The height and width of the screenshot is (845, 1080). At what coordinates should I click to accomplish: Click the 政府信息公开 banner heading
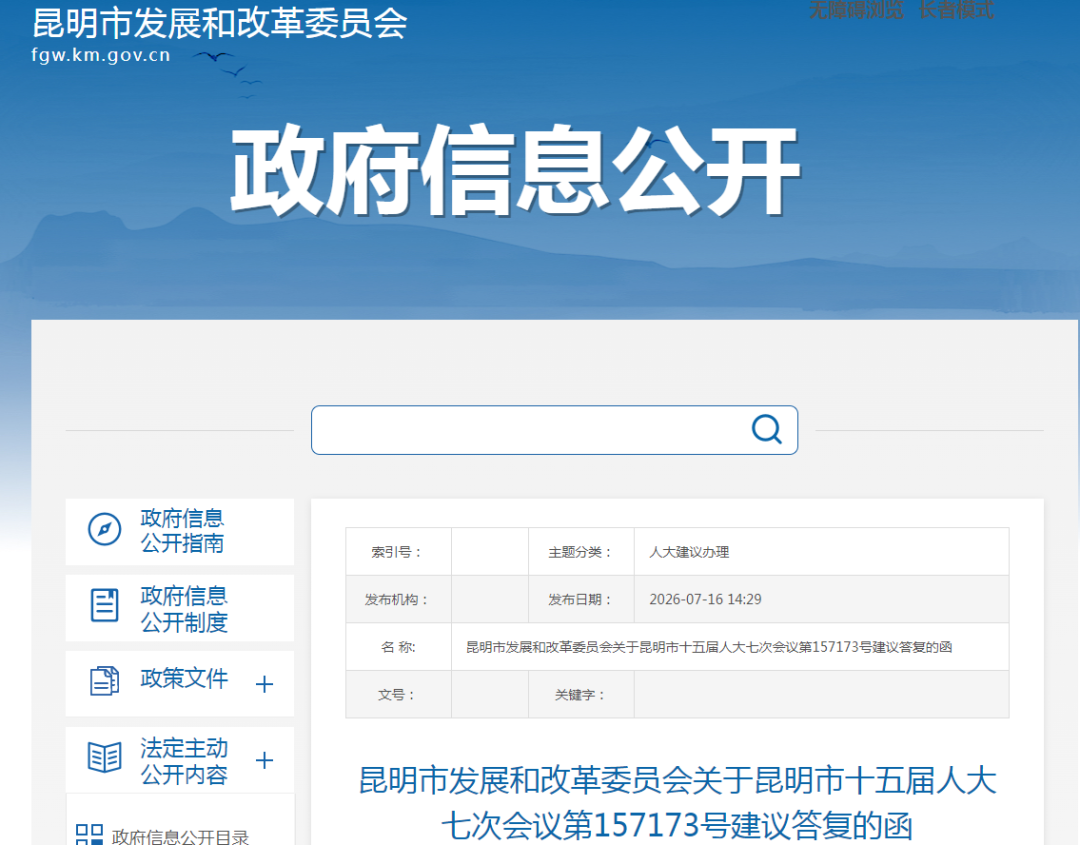[515, 170]
